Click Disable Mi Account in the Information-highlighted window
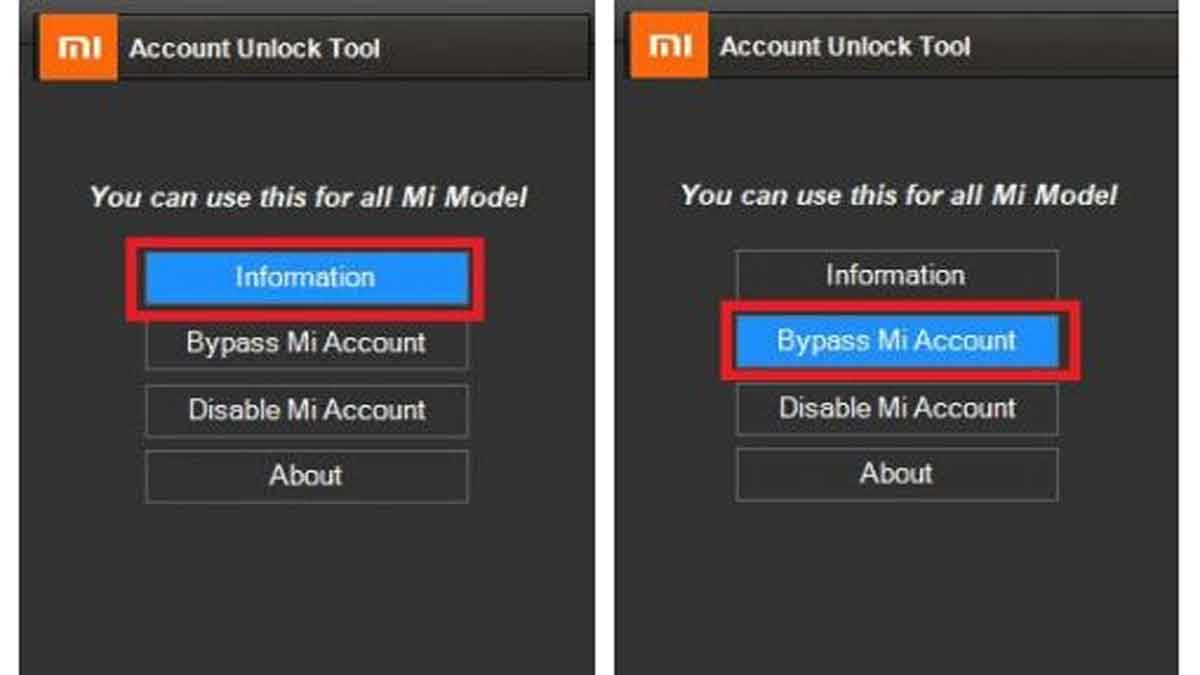1200x675 pixels. pos(306,410)
